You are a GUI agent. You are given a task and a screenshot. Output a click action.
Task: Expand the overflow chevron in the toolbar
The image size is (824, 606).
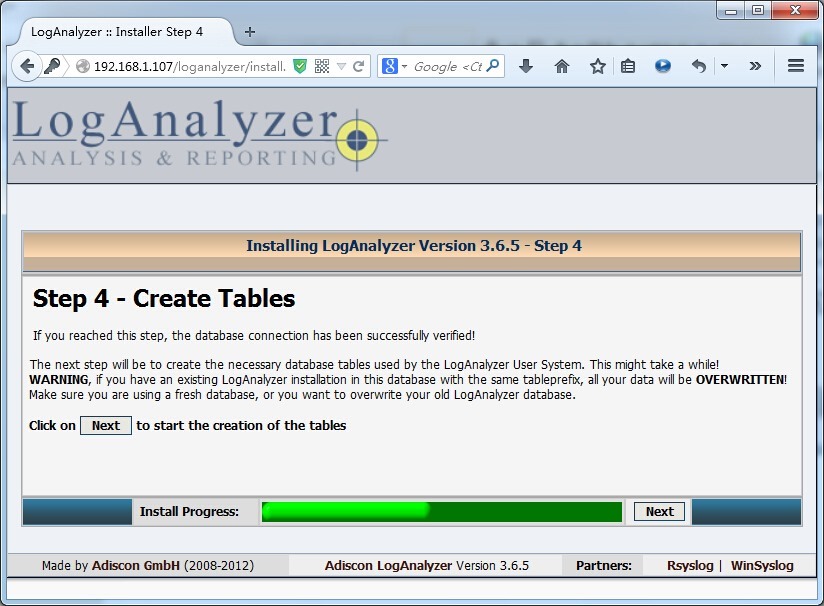(x=755, y=66)
